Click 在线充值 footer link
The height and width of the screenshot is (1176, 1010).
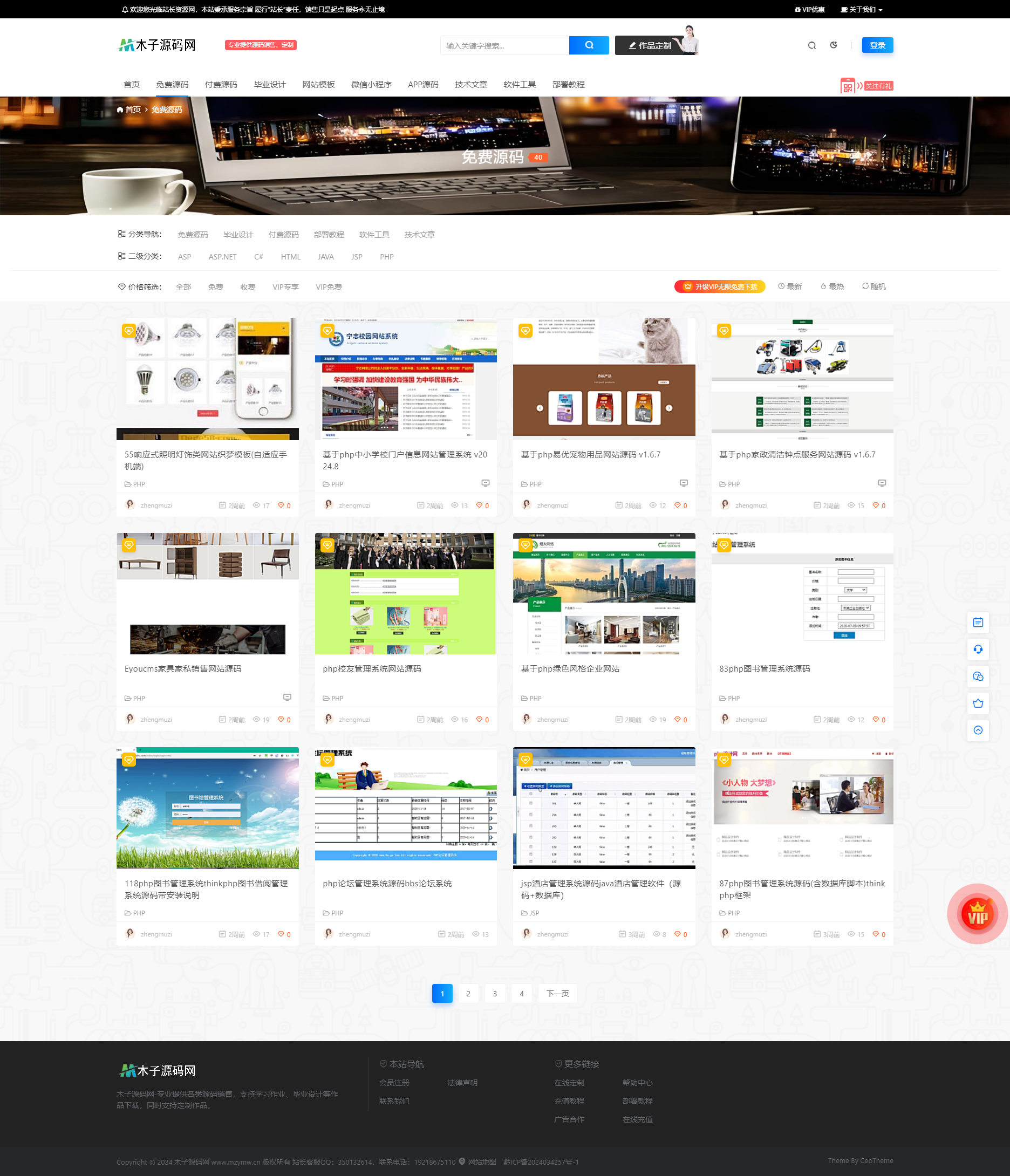click(x=637, y=1120)
